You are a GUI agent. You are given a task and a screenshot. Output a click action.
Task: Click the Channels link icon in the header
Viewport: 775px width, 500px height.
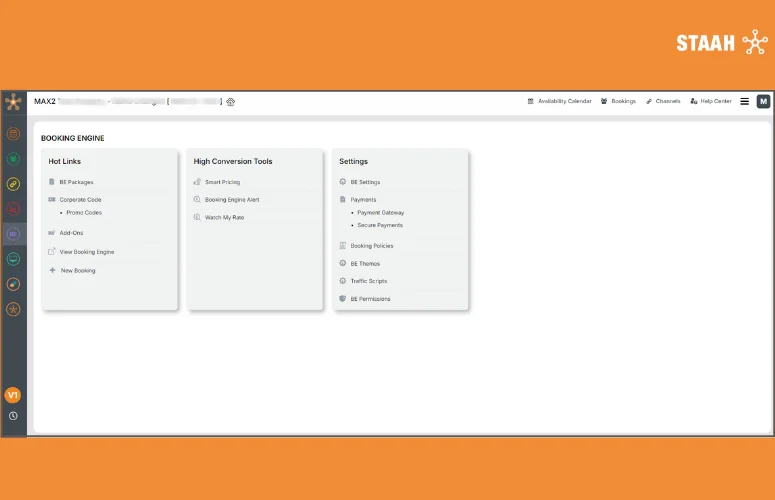648,101
